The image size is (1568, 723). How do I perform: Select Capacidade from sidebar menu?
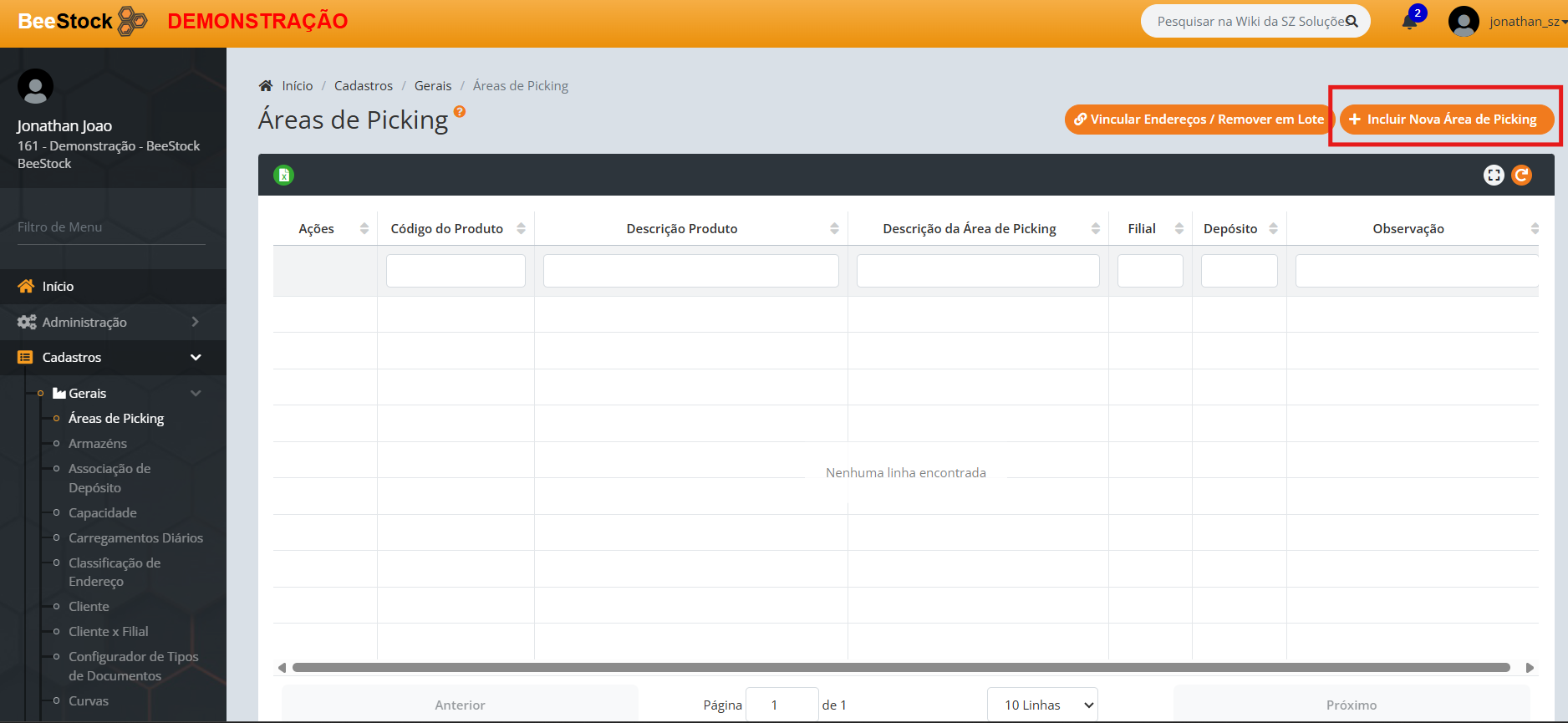point(103,513)
